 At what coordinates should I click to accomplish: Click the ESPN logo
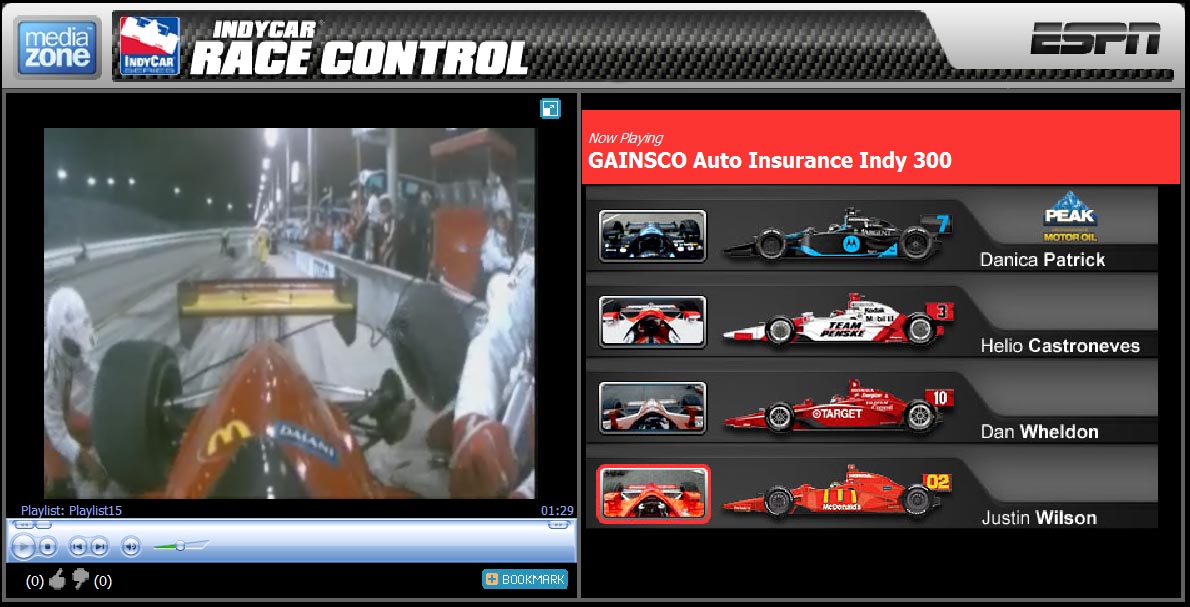(1095, 39)
